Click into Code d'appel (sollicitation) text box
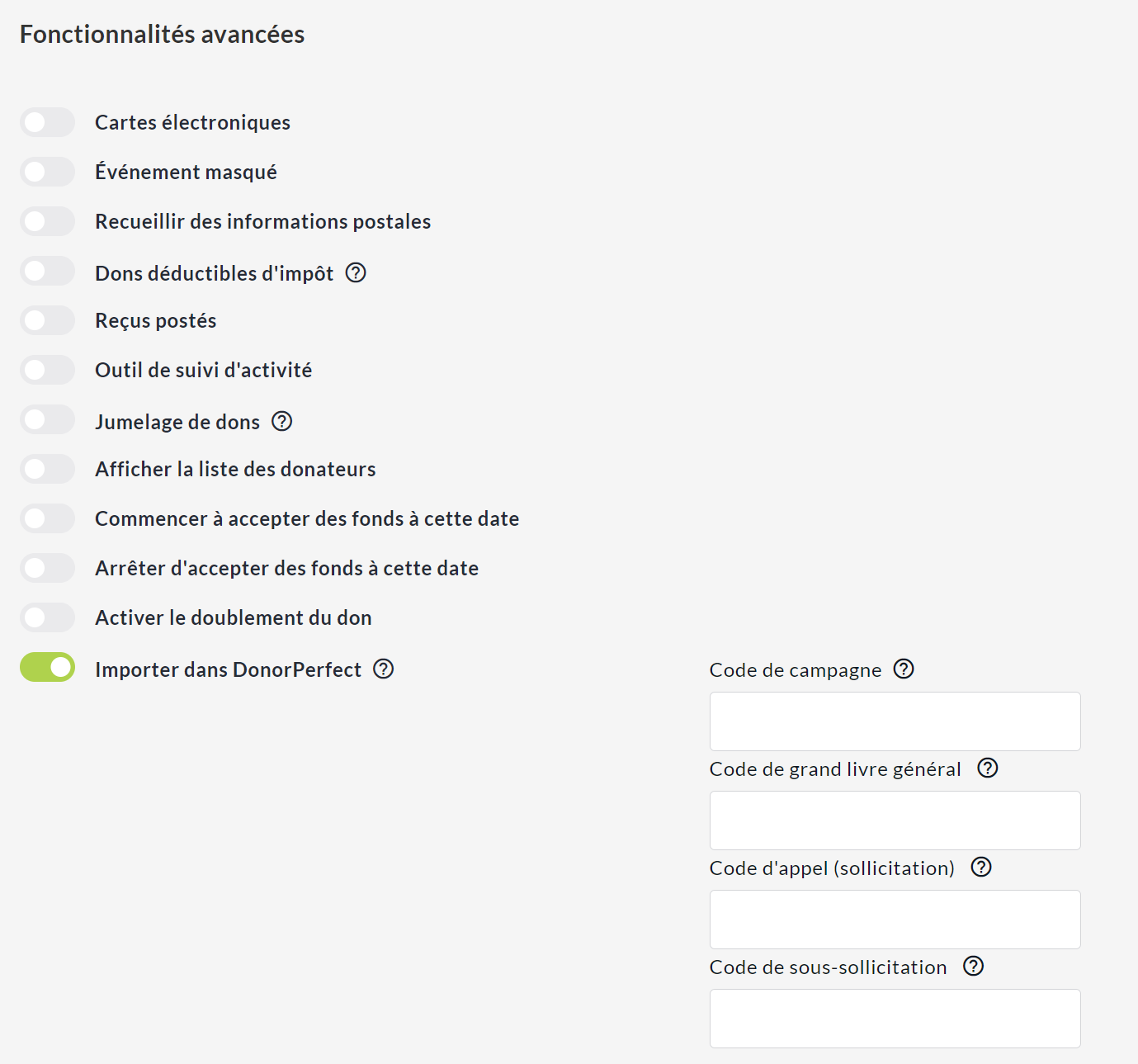The height and width of the screenshot is (1064, 1138). point(895,920)
